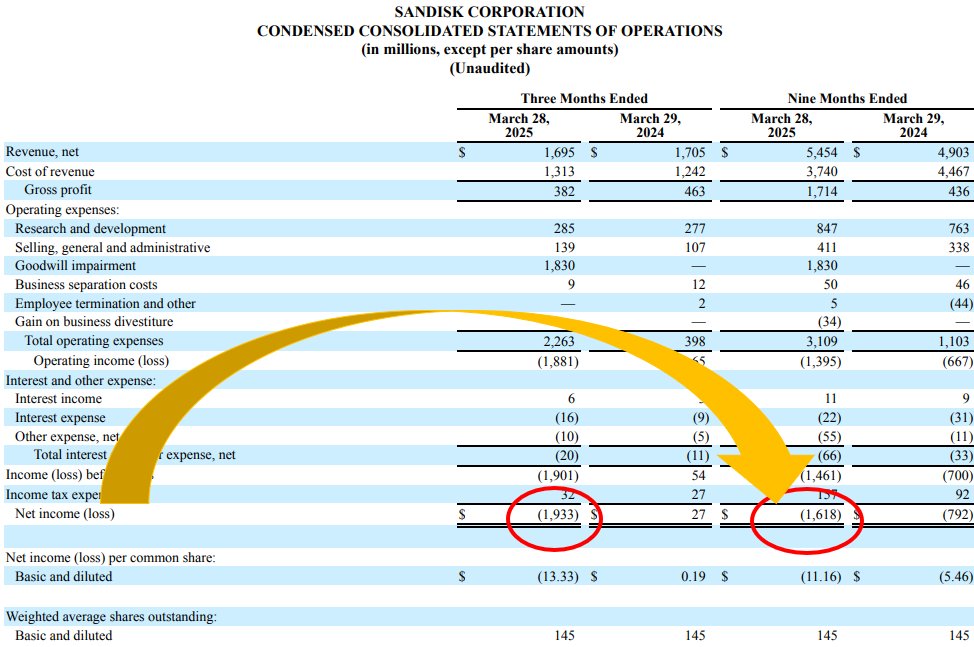
Task: Click nine-month revenue value 5,454
Action: 822,153
